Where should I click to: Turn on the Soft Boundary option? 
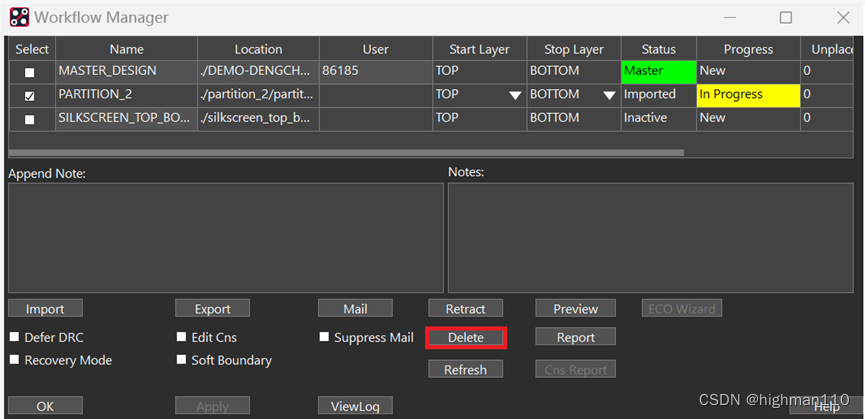pos(182,360)
